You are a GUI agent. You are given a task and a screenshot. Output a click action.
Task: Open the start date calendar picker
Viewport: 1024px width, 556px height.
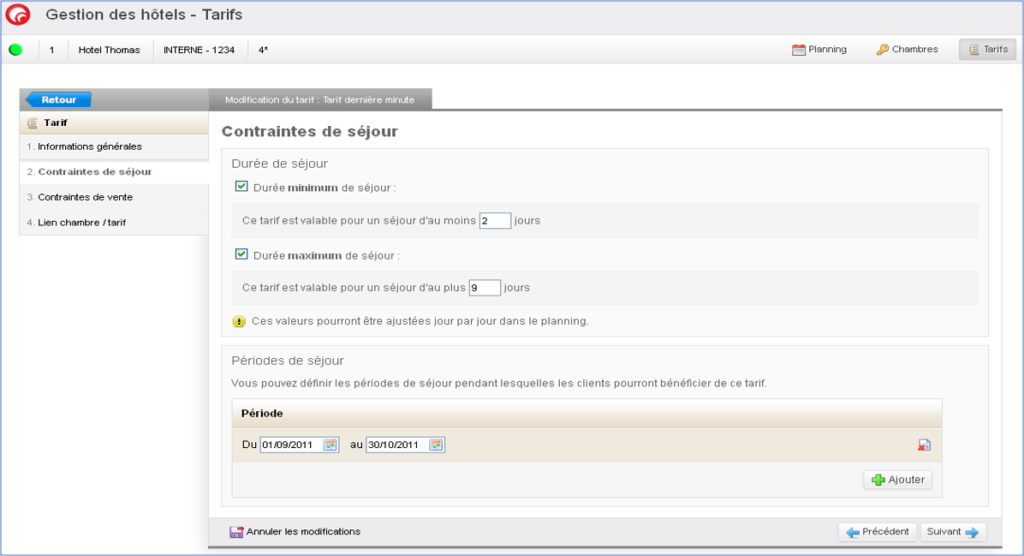coord(330,445)
